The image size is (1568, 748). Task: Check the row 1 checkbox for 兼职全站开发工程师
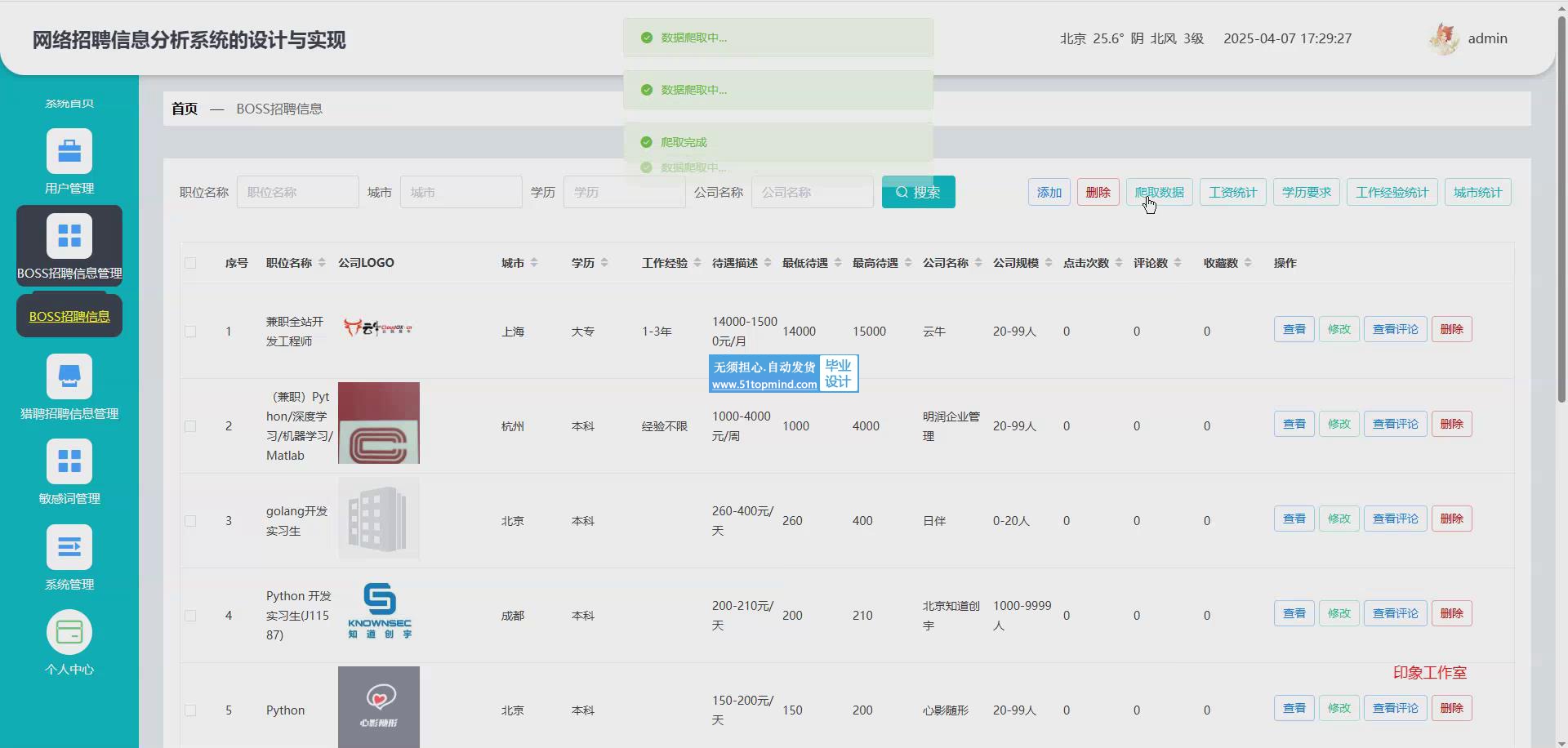tap(190, 332)
